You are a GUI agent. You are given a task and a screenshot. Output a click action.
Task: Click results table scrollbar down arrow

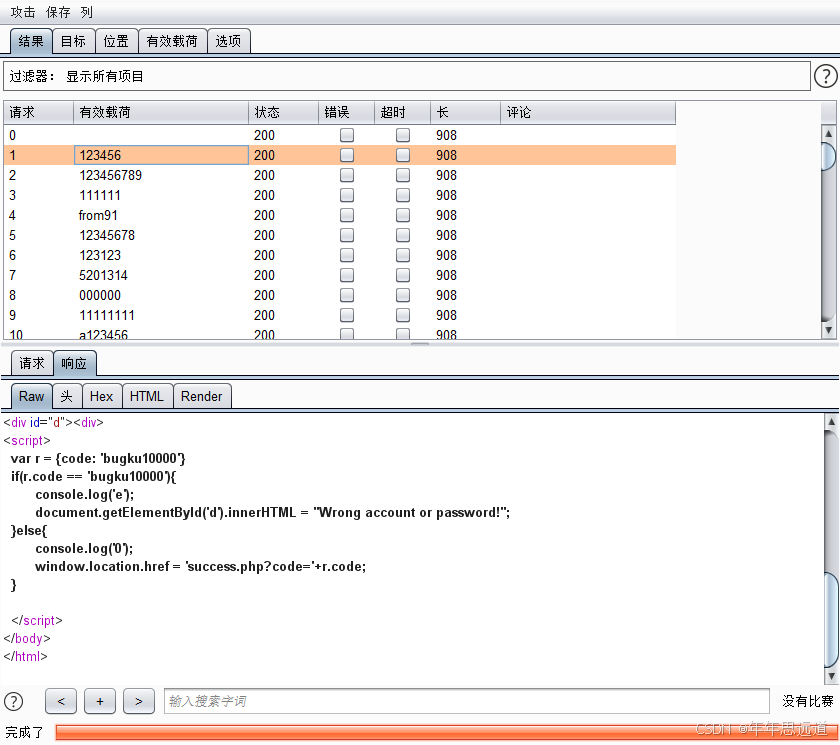coord(828,330)
